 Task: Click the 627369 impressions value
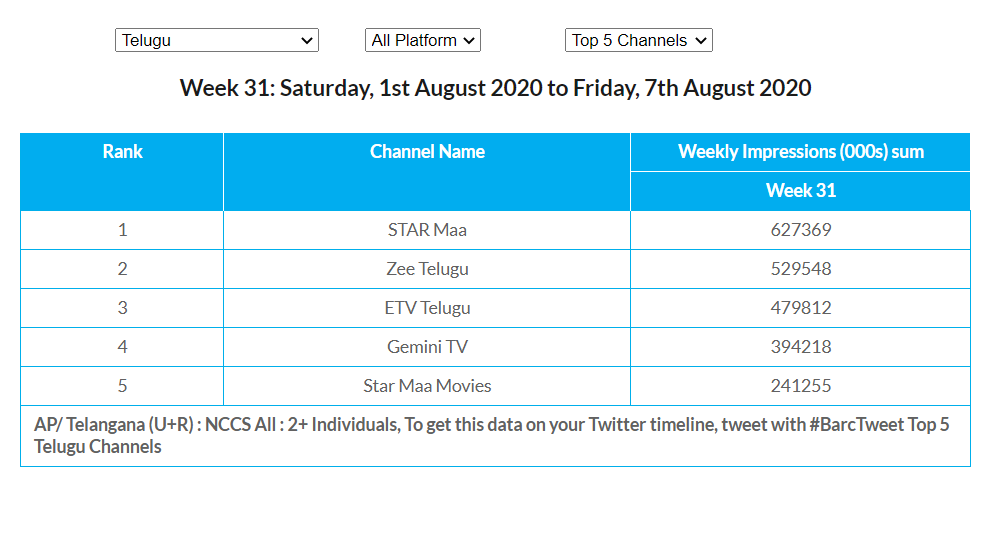tap(800, 230)
